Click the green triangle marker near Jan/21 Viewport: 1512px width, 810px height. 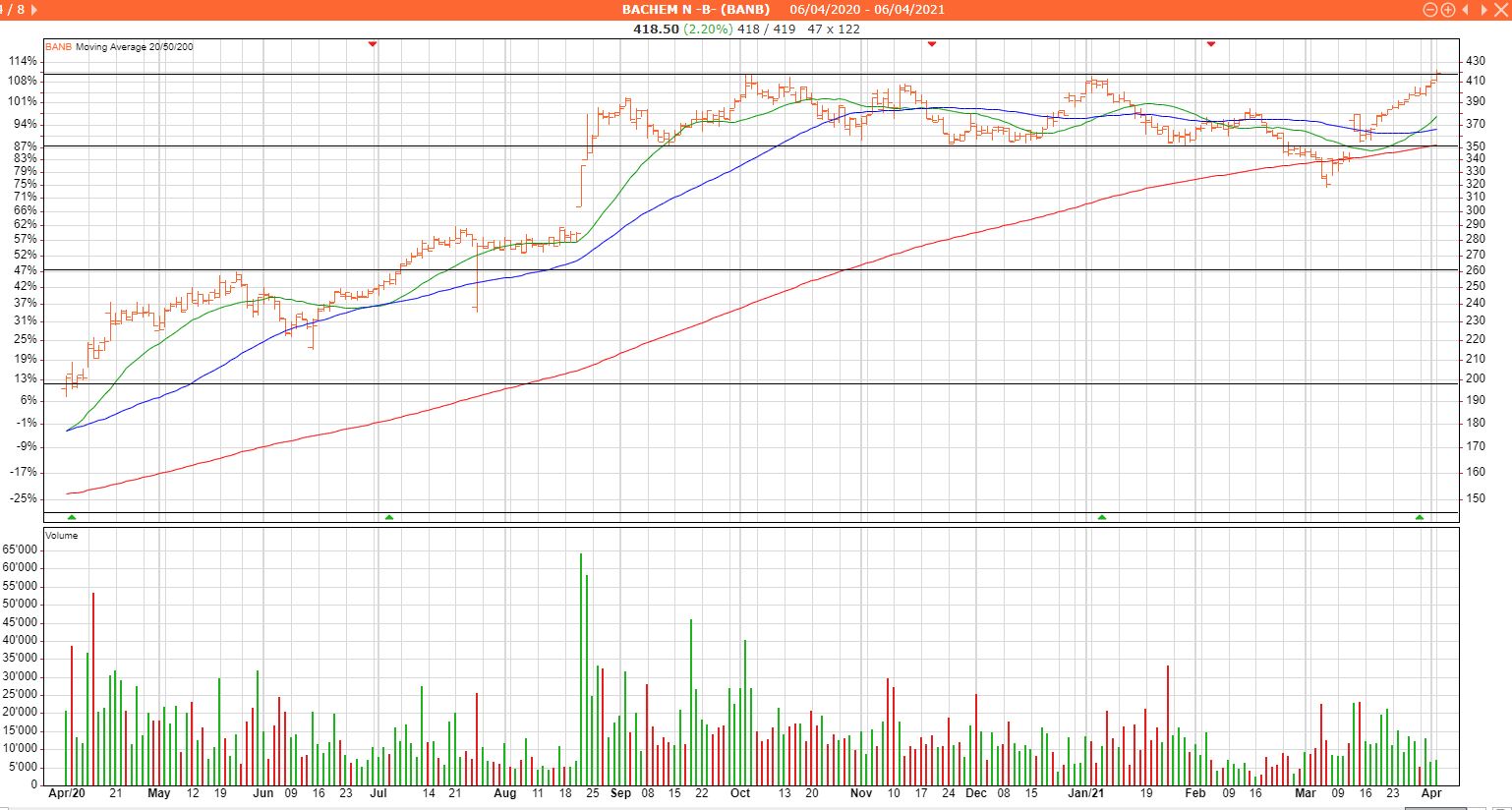point(1102,517)
